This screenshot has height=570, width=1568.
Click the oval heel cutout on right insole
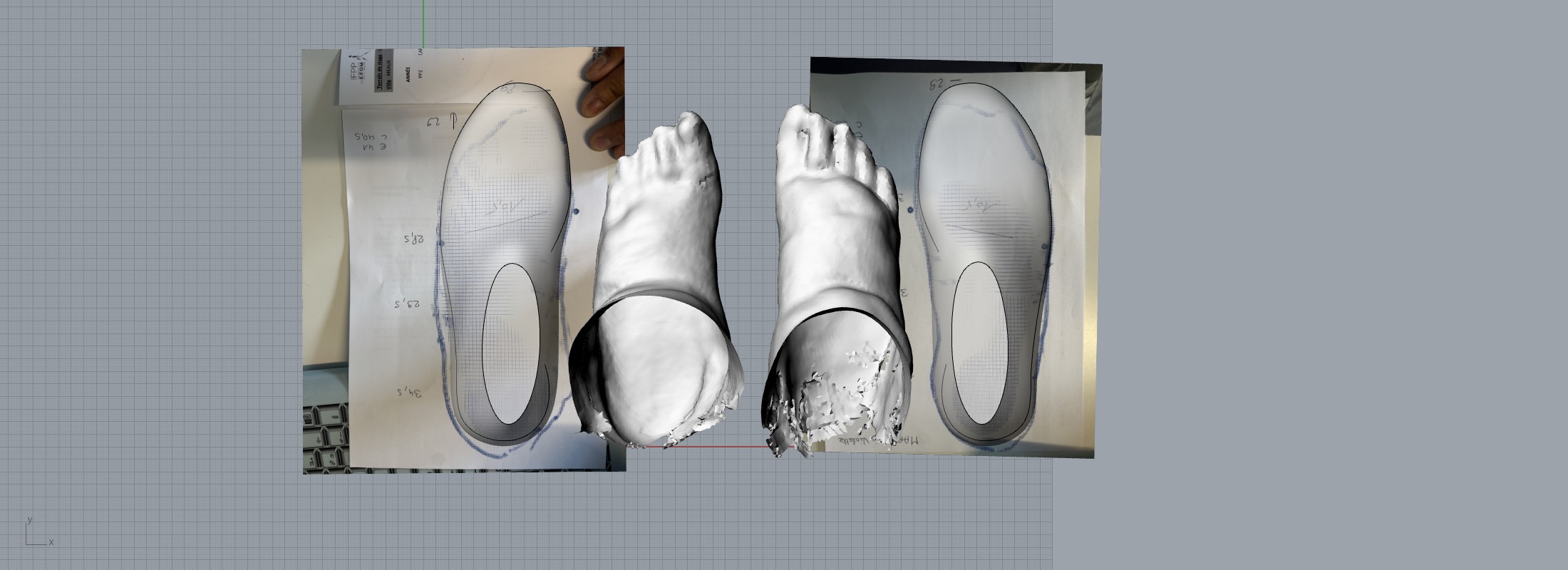[x=980, y=343]
